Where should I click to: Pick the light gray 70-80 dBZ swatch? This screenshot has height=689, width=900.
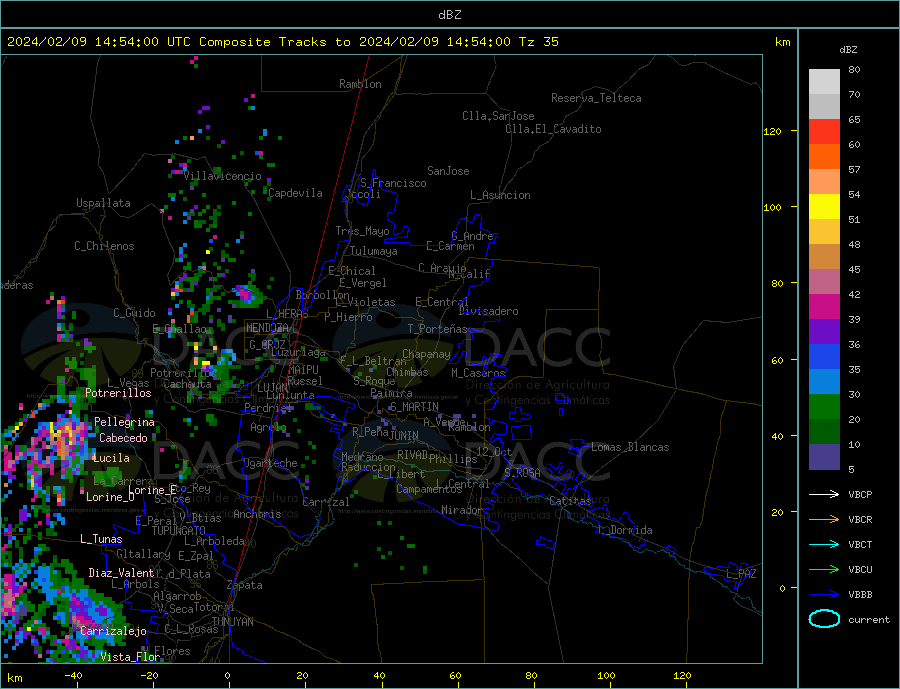(824, 82)
